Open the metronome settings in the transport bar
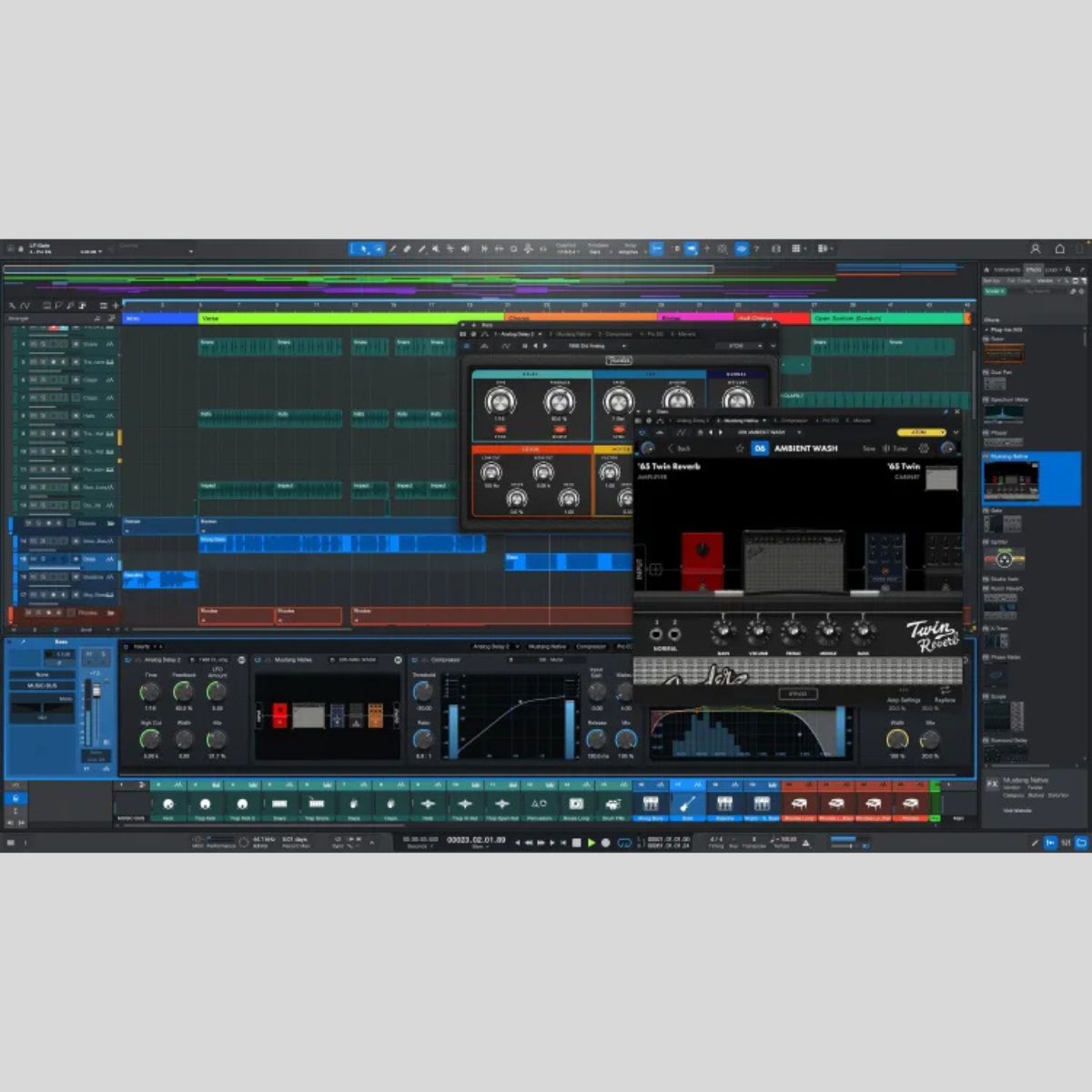This screenshot has height=1092, width=1092. pyautogui.click(x=805, y=844)
